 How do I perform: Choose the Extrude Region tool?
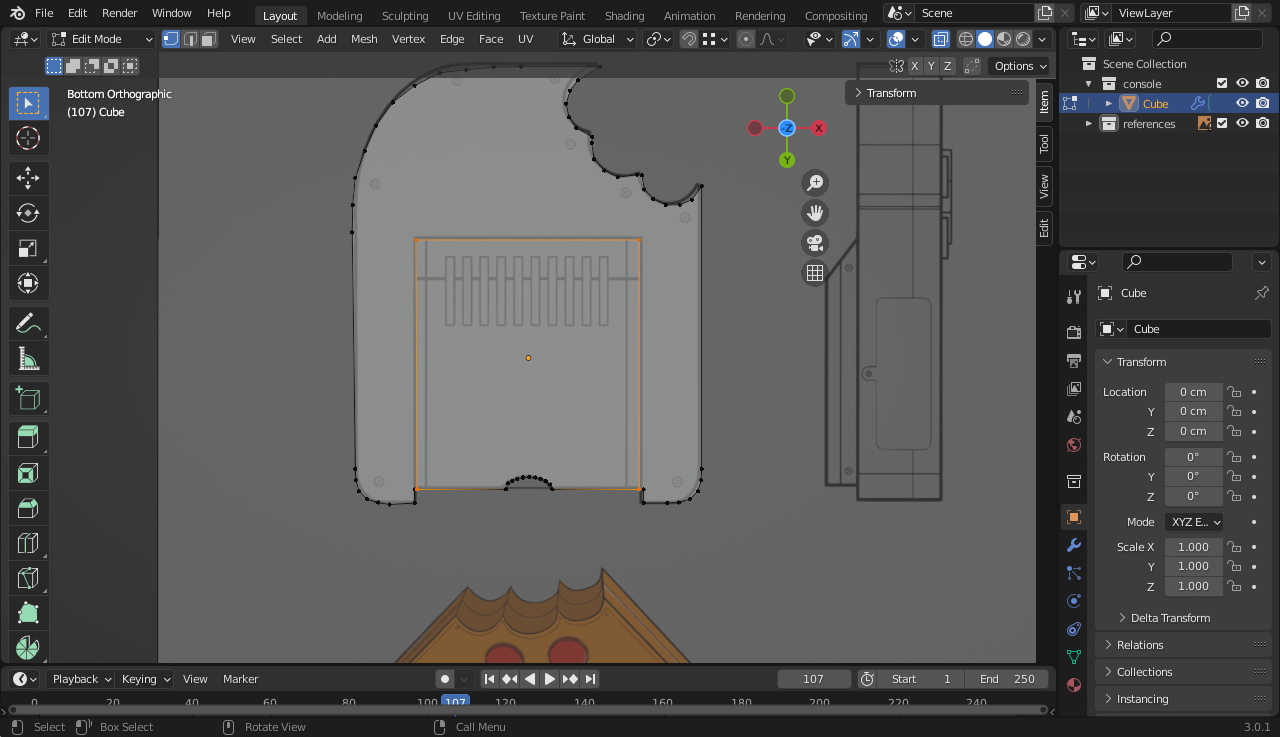point(28,438)
